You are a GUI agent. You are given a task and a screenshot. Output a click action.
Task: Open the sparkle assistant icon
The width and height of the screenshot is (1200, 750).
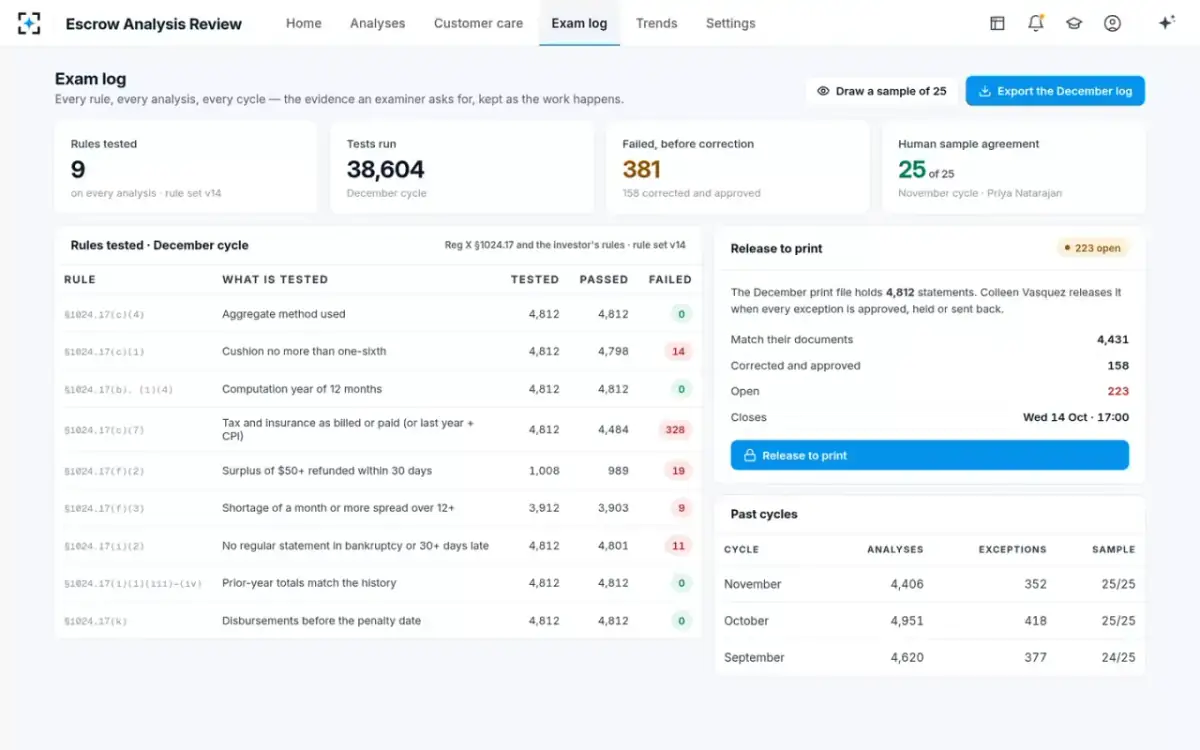pos(1165,23)
